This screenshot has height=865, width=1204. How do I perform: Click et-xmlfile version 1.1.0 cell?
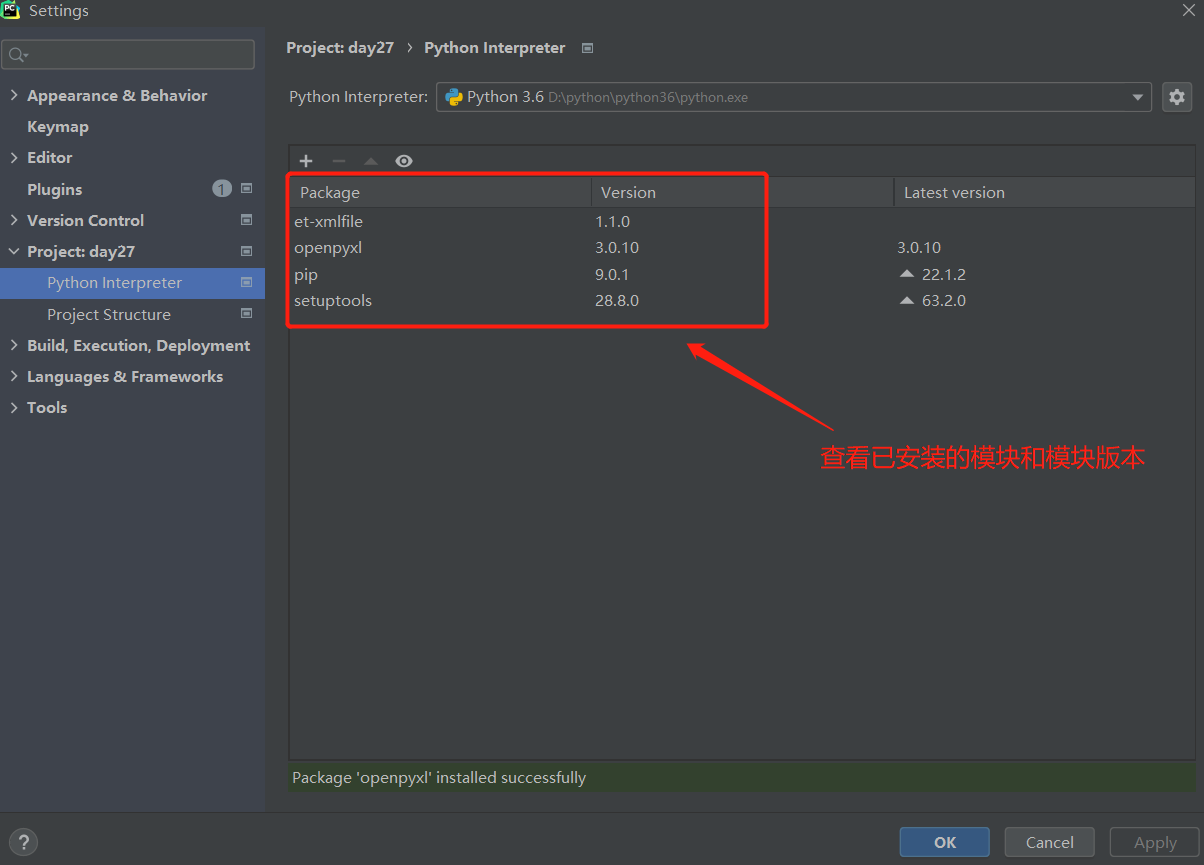click(612, 222)
